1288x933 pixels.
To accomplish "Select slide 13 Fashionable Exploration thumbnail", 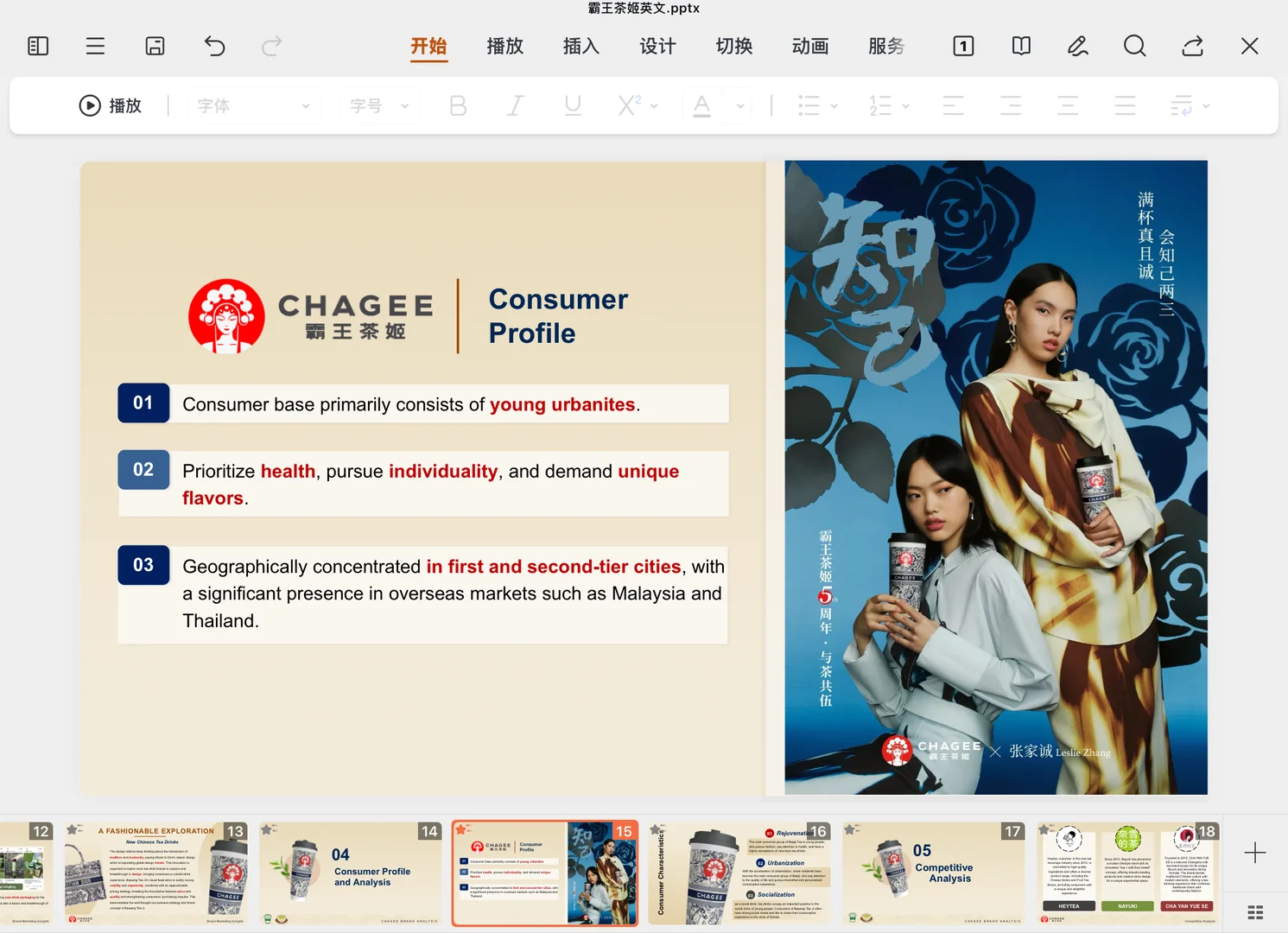I will click(155, 873).
